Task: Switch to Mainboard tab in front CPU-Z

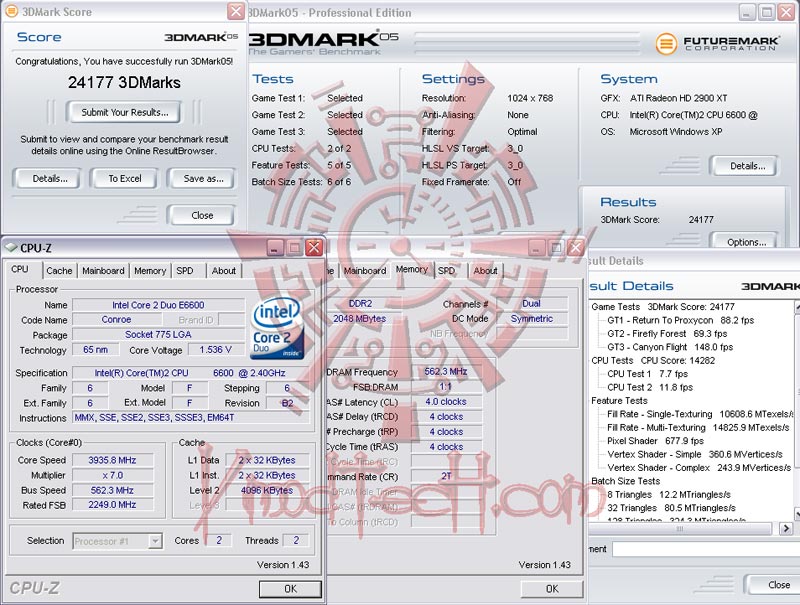Action: pos(103,271)
